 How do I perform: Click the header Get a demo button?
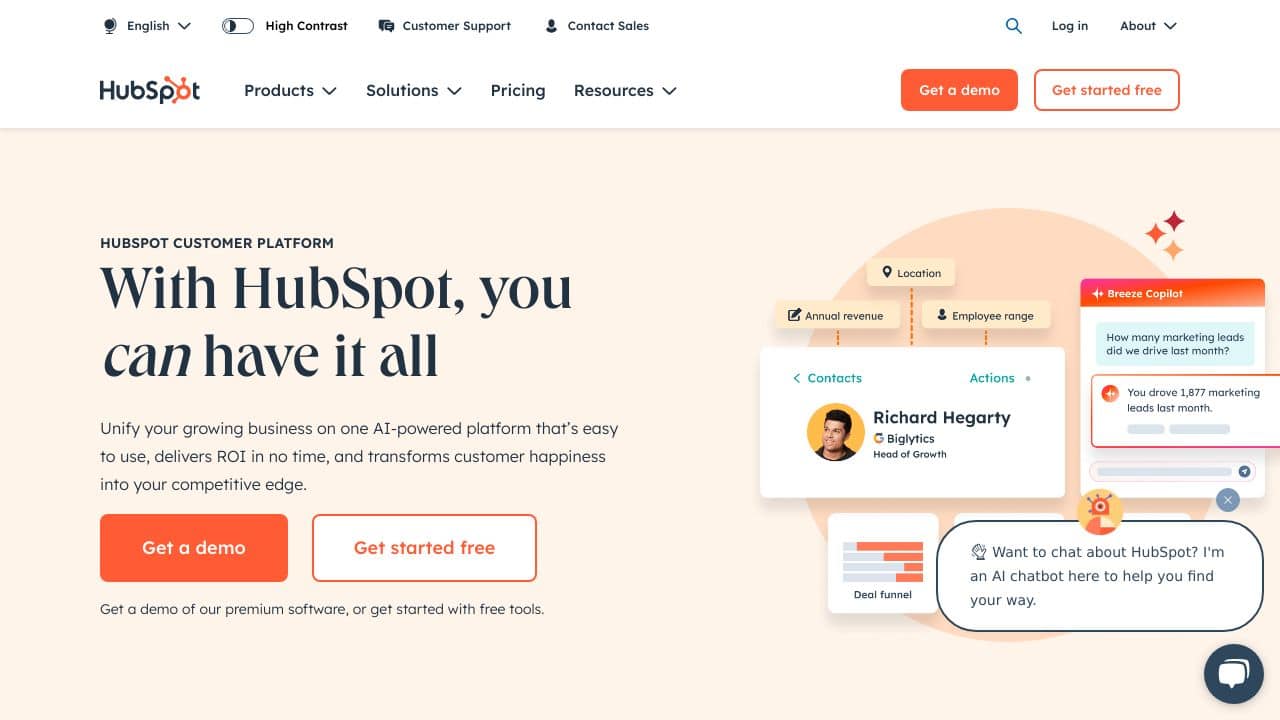(x=959, y=90)
